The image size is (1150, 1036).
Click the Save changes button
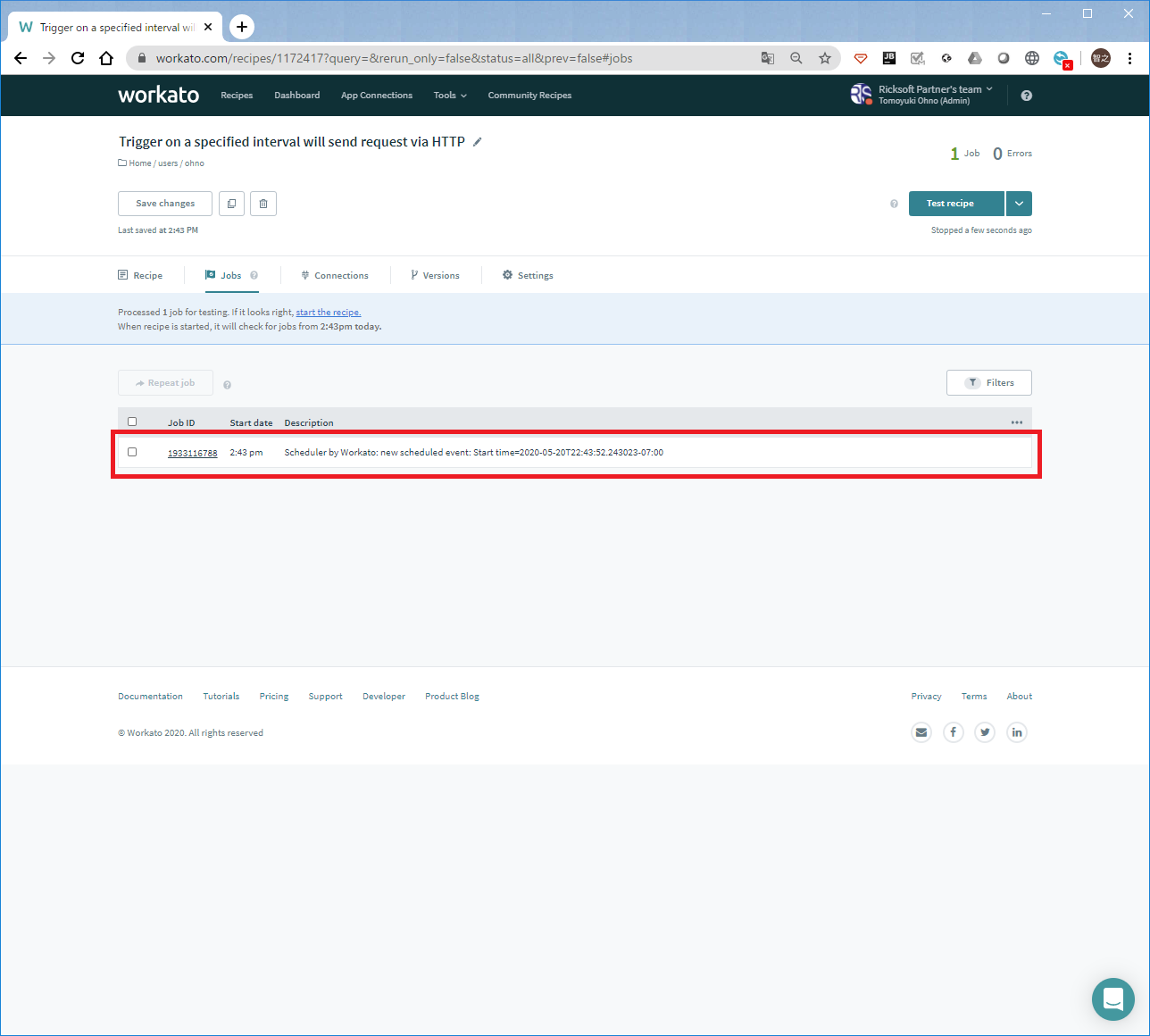tap(165, 204)
